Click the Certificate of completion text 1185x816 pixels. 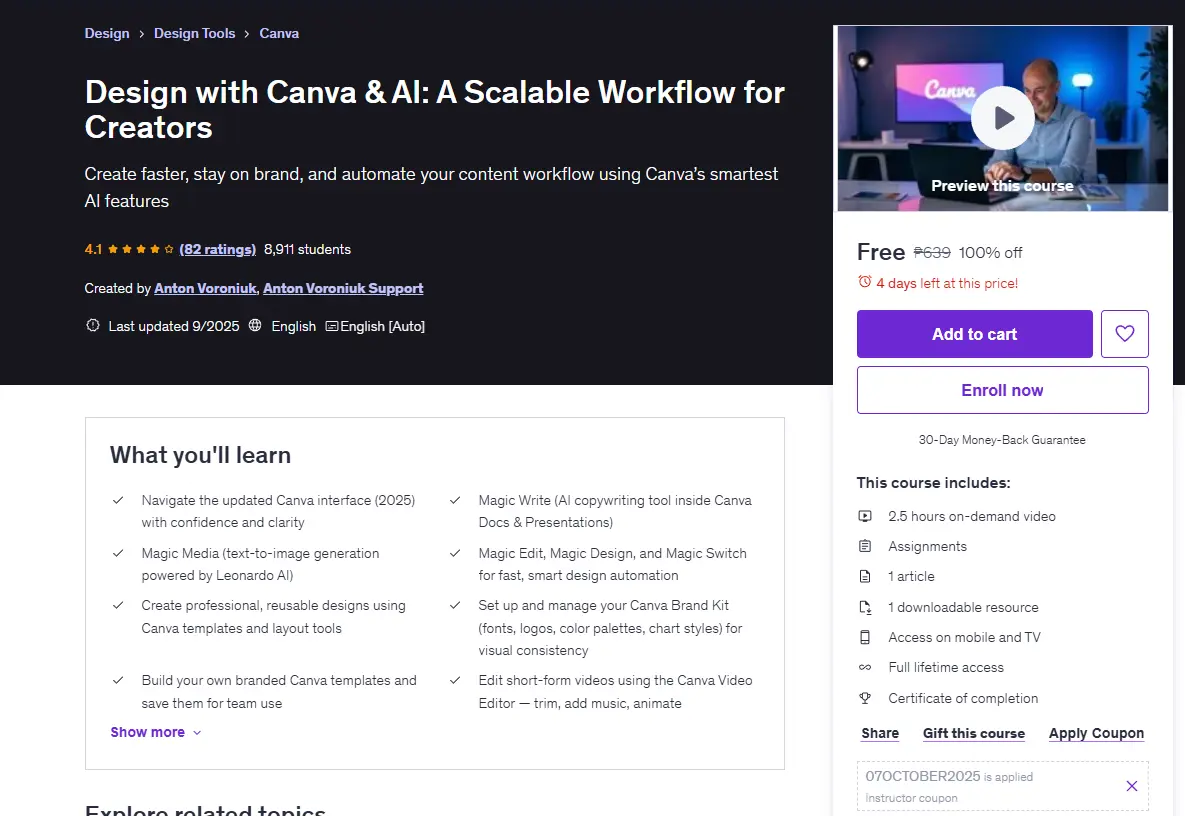click(963, 698)
